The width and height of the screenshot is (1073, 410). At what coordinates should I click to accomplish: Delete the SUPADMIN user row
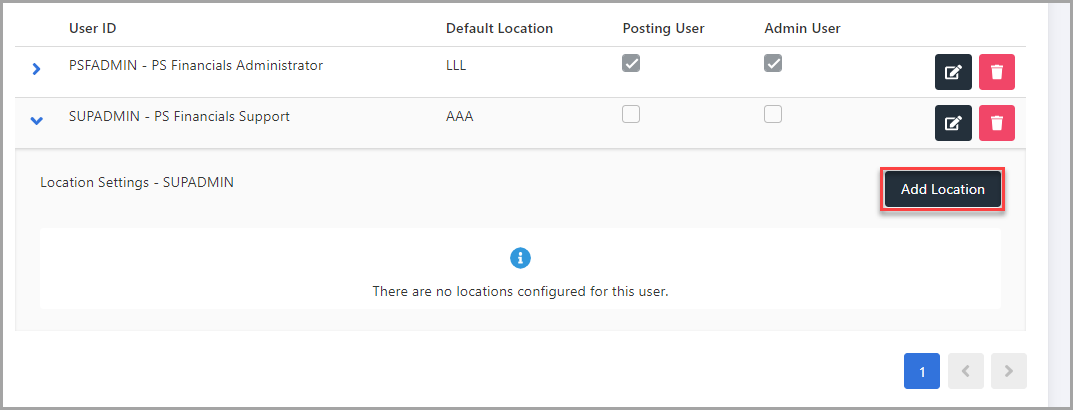(996, 123)
